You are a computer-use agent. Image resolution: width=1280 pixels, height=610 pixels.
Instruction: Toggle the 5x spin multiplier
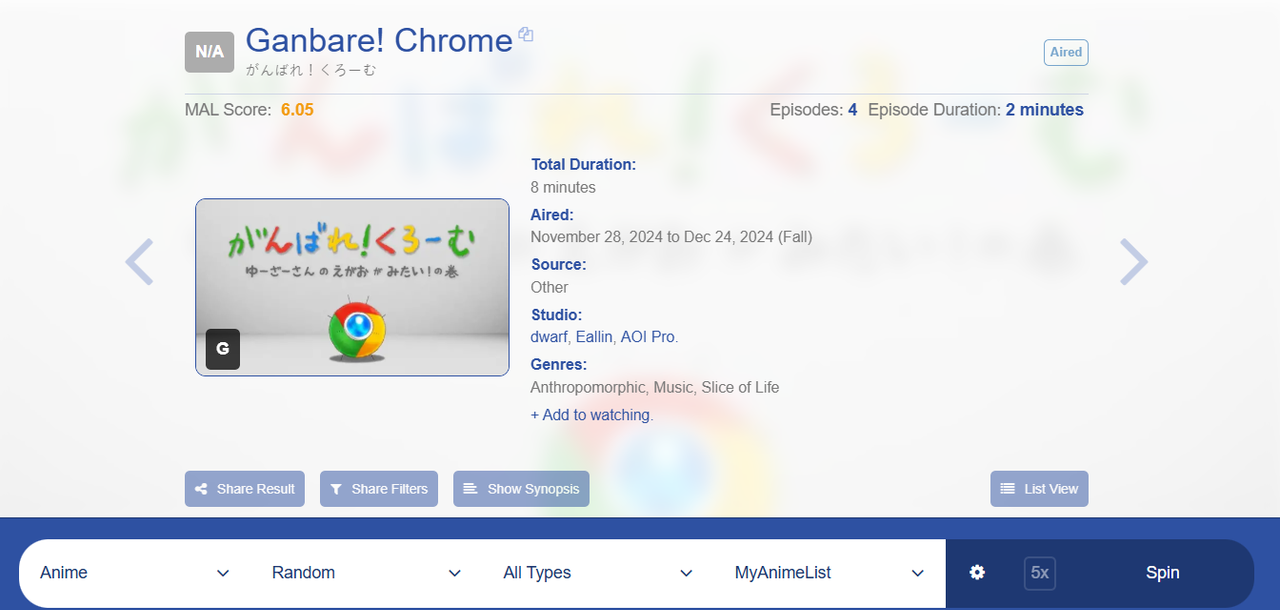tap(1040, 573)
